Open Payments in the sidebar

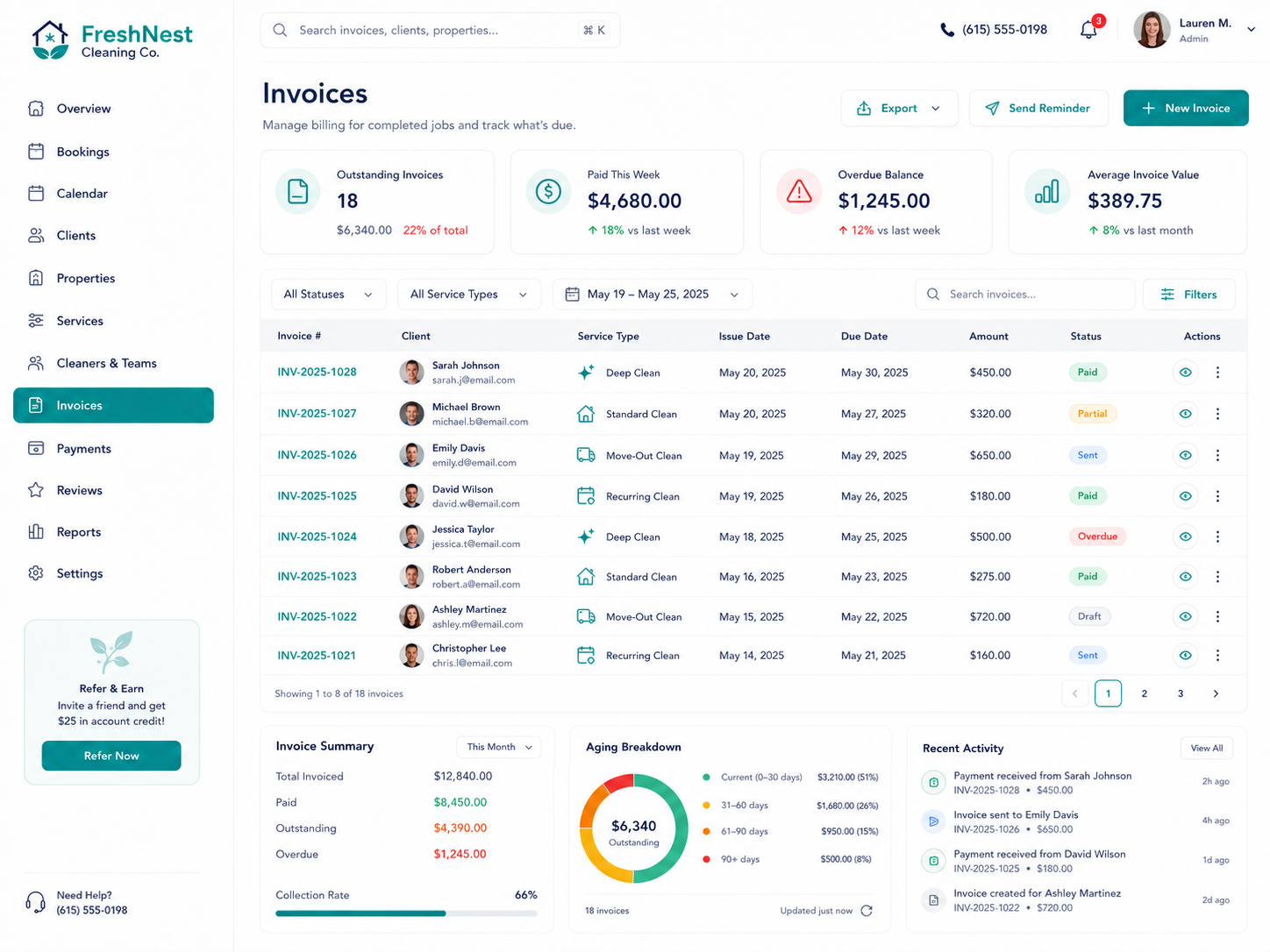point(113,449)
